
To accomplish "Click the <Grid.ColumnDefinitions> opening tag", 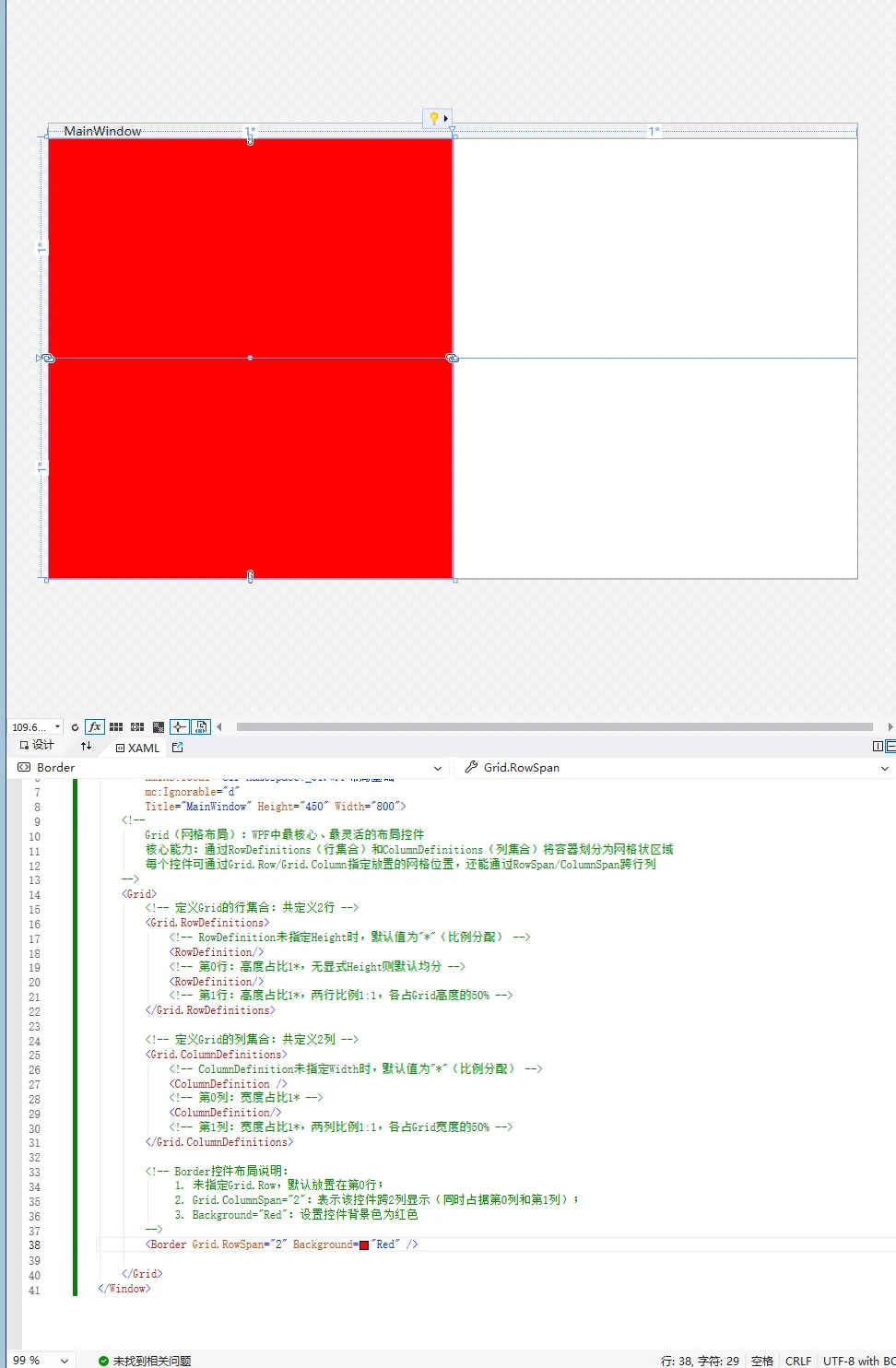I will click(x=216, y=1055).
